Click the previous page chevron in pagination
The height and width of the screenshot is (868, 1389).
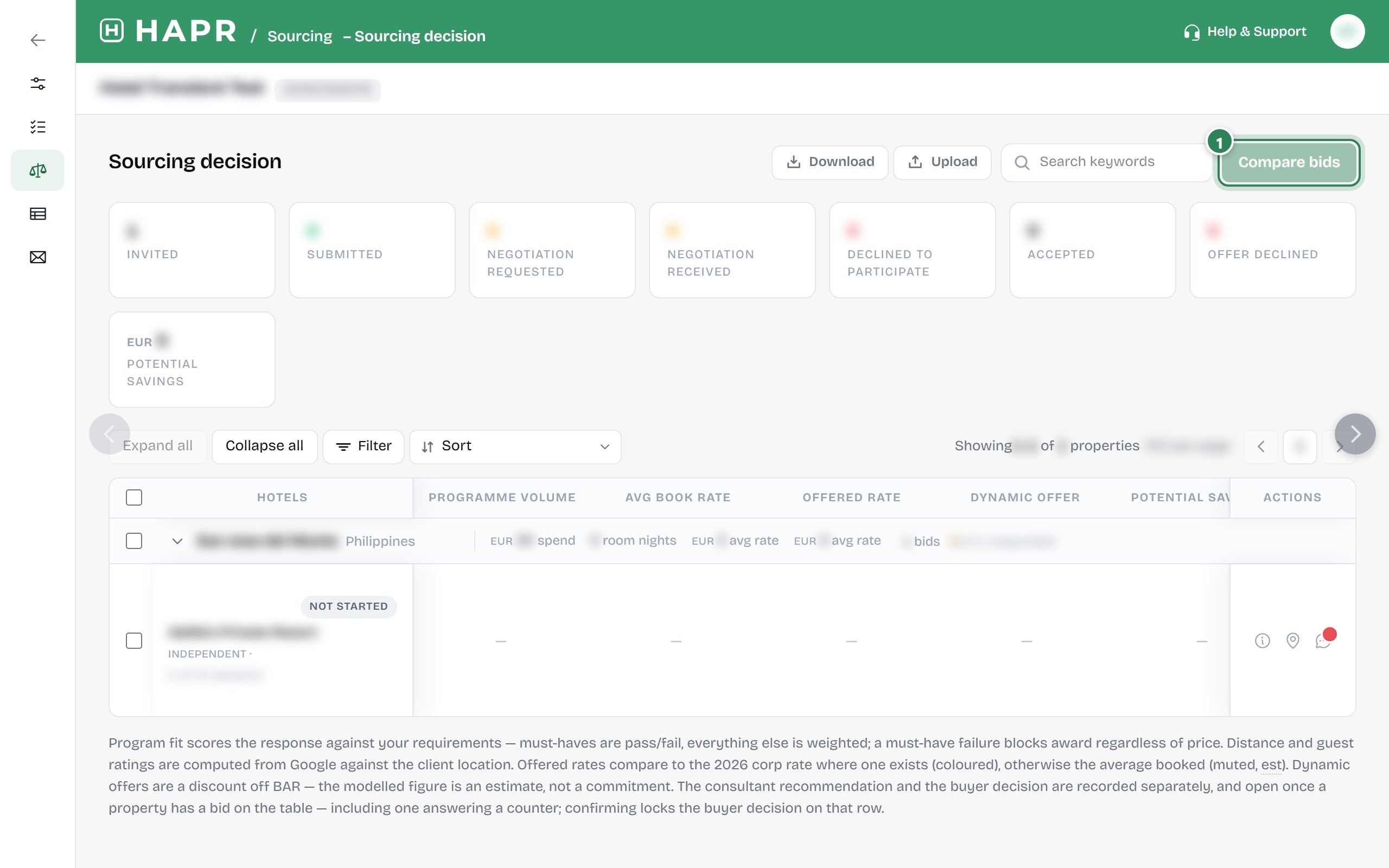tap(1260, 446)
